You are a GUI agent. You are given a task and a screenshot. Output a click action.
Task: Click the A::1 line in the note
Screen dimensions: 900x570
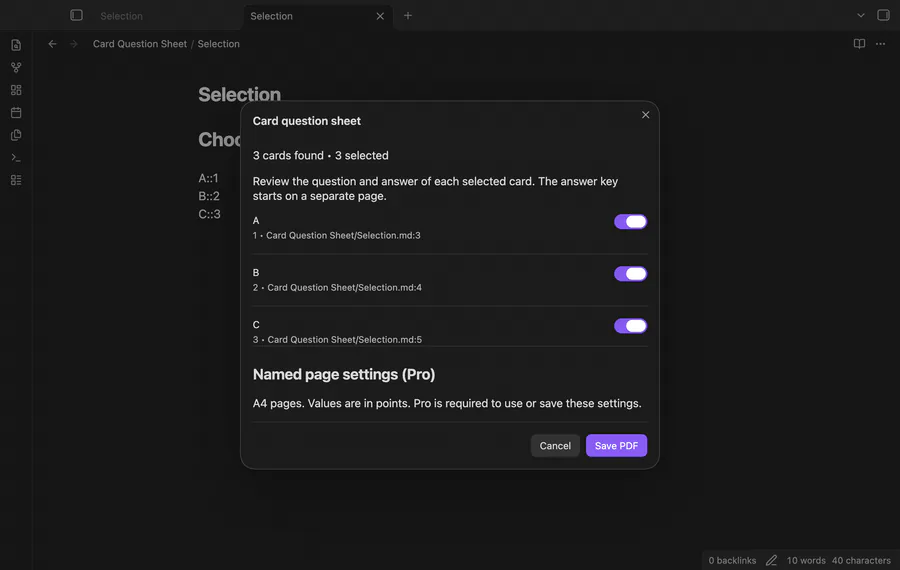point(208,178)
